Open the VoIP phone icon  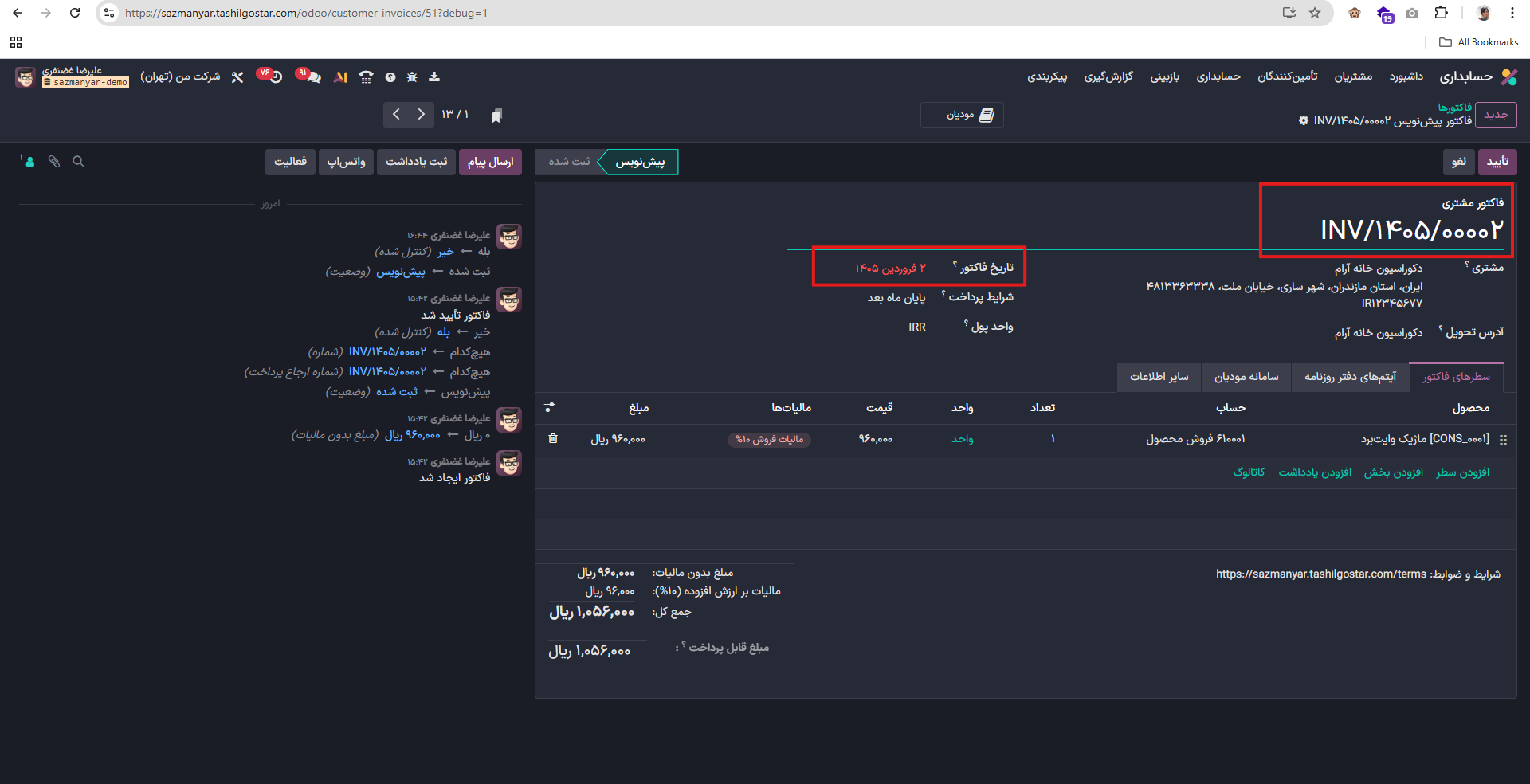coord(366,77)
